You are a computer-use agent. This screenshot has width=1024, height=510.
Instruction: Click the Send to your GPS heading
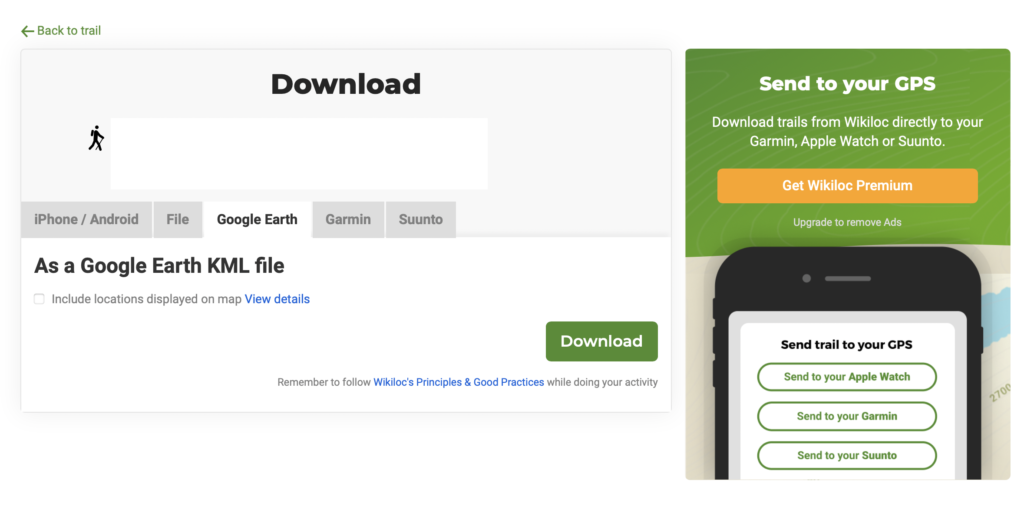[847, 84]
